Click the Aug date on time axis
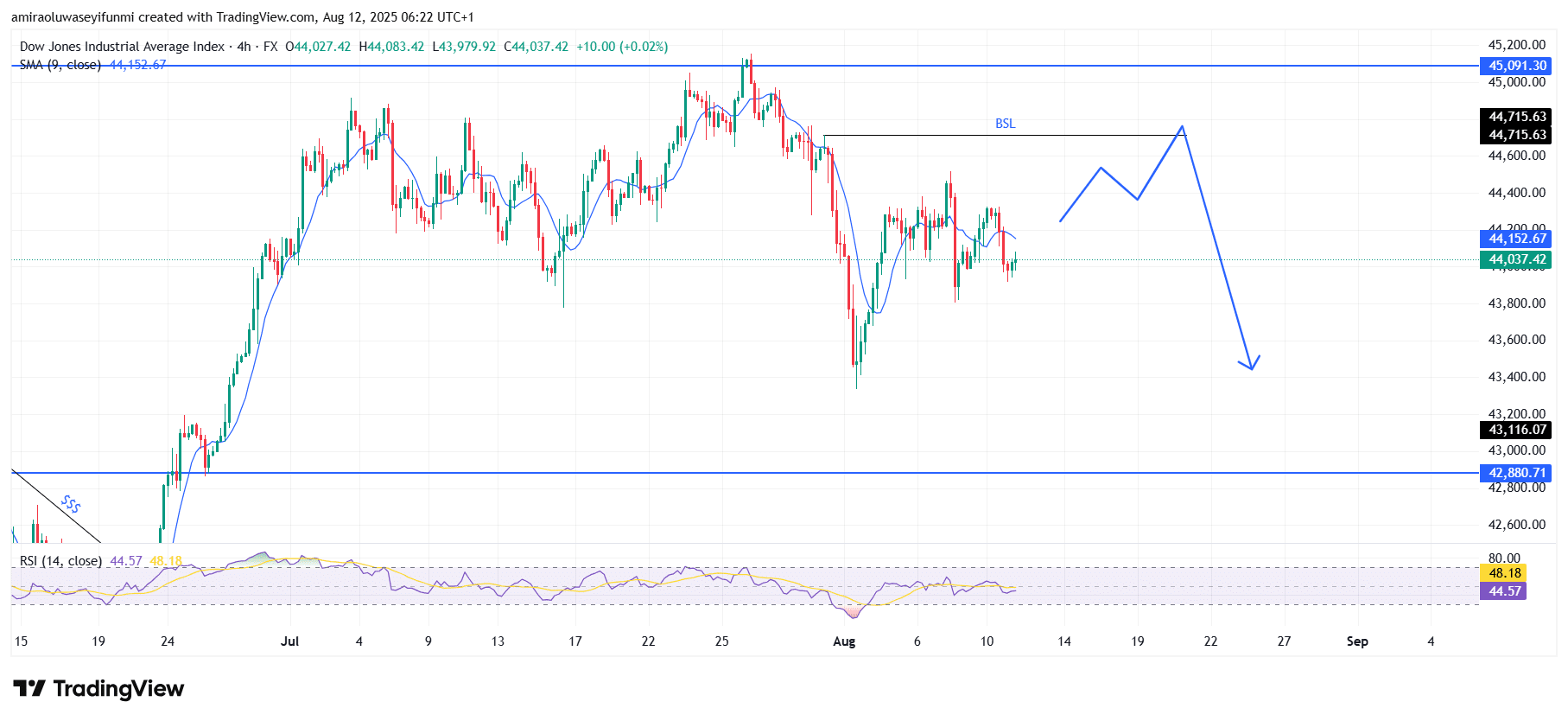This screenshot has height=721, width=1568. (844, 641)
